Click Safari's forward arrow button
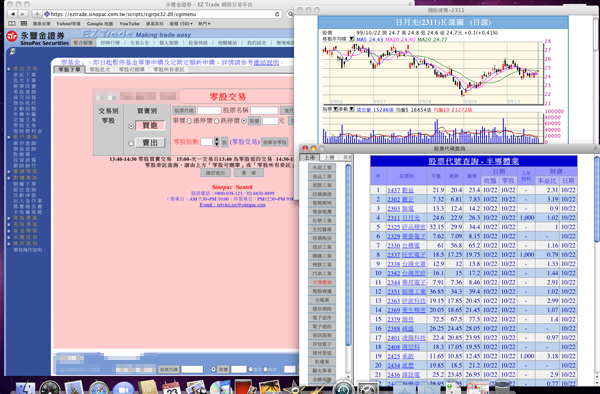600x394 pixels. point(23,14)
